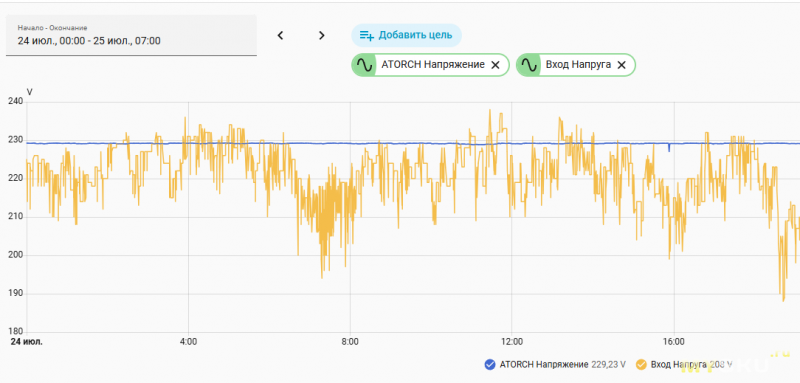Click the 12:00 time axis label
This screenshot has width=800, height=383.
point(512,342)
